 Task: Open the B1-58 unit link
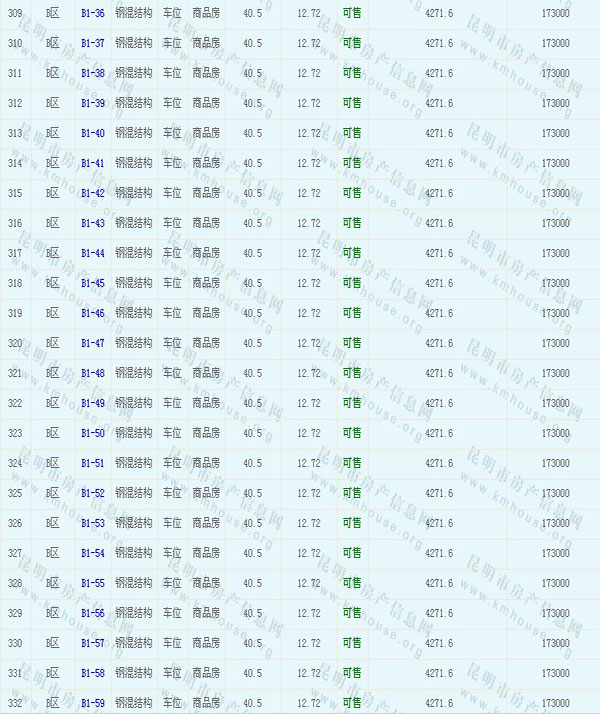click(92, 674)
